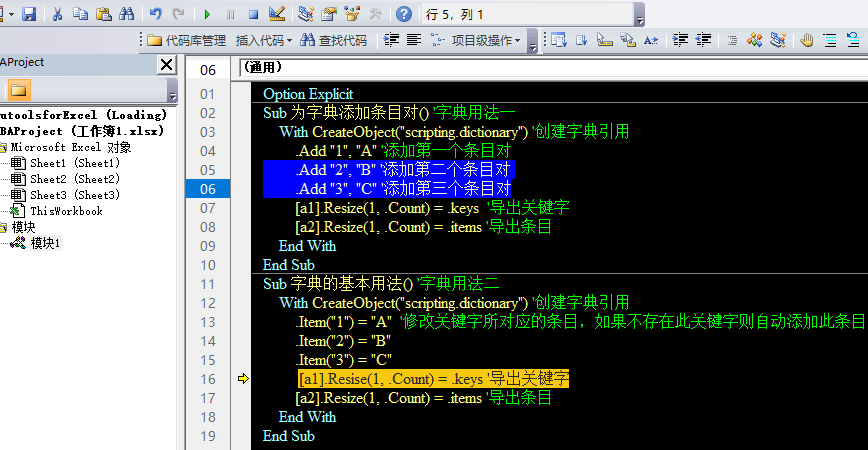Viewport: 868px width, 450px height.
Task: Click the indent-with-arrow format icon after 查找代码
Action: pos(391,40)
